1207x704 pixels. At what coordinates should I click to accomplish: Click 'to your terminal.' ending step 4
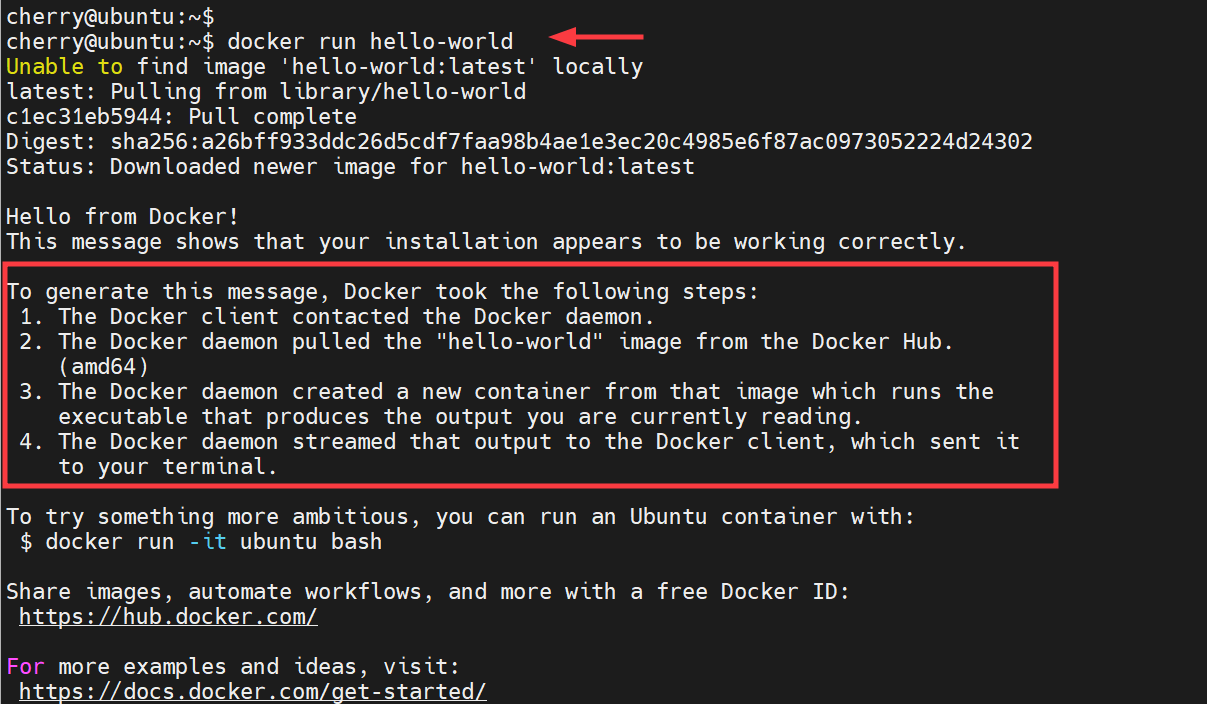click(x=167, y=467)
